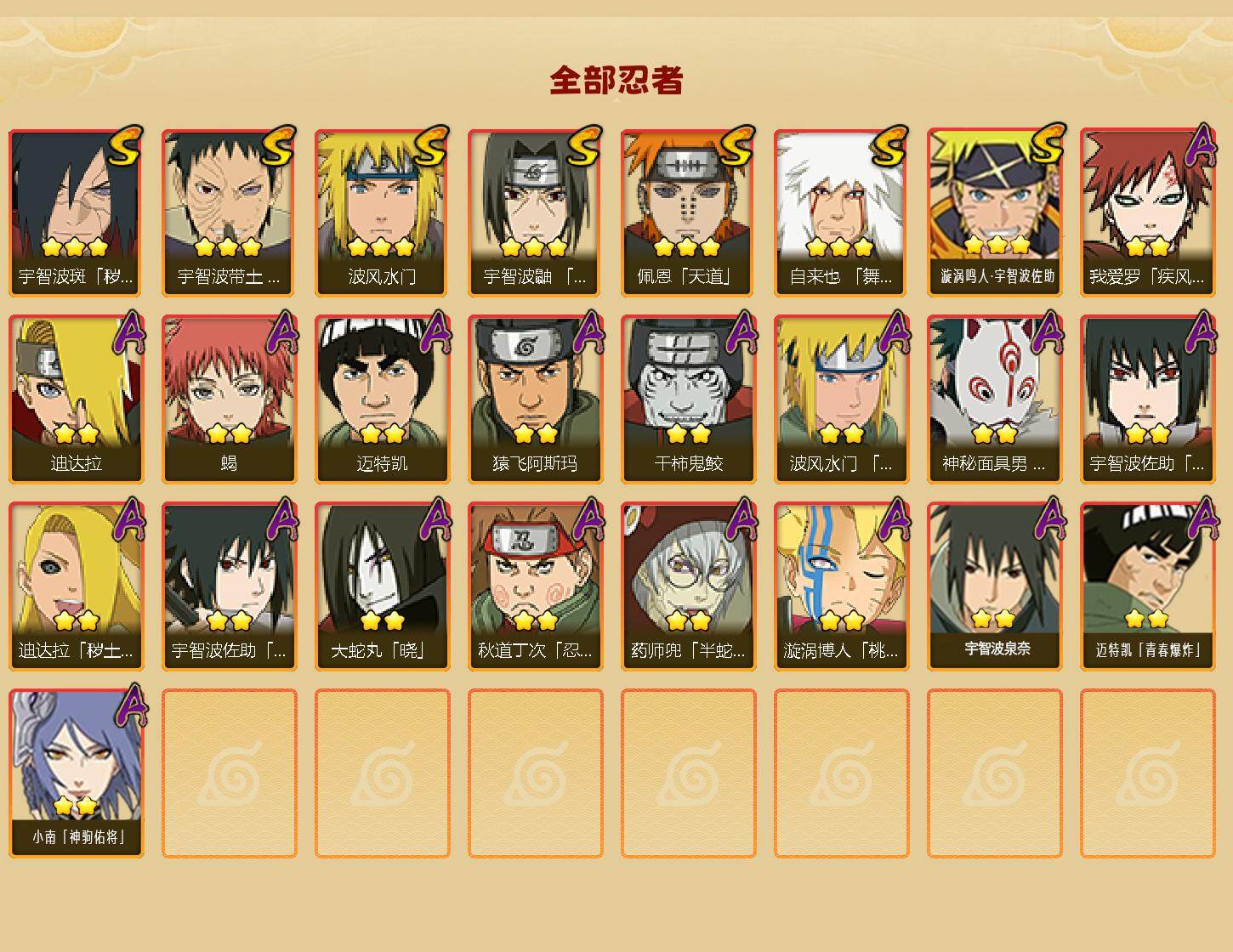Click the S rank badge on 宇智波斑
1233x952 pixels.
pos(125,148)
